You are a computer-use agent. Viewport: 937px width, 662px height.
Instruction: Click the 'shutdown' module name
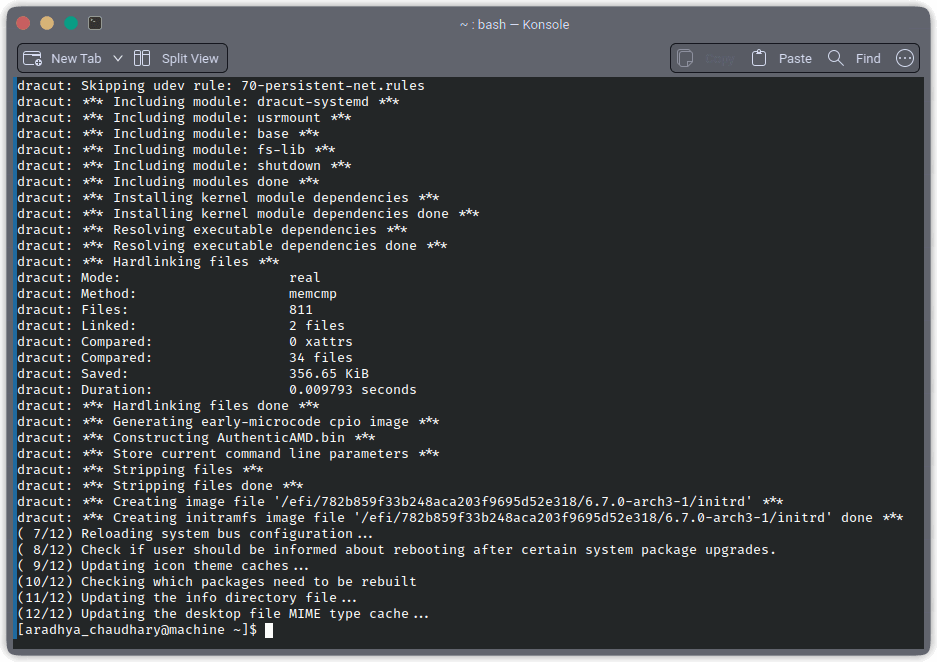point(289,166)
